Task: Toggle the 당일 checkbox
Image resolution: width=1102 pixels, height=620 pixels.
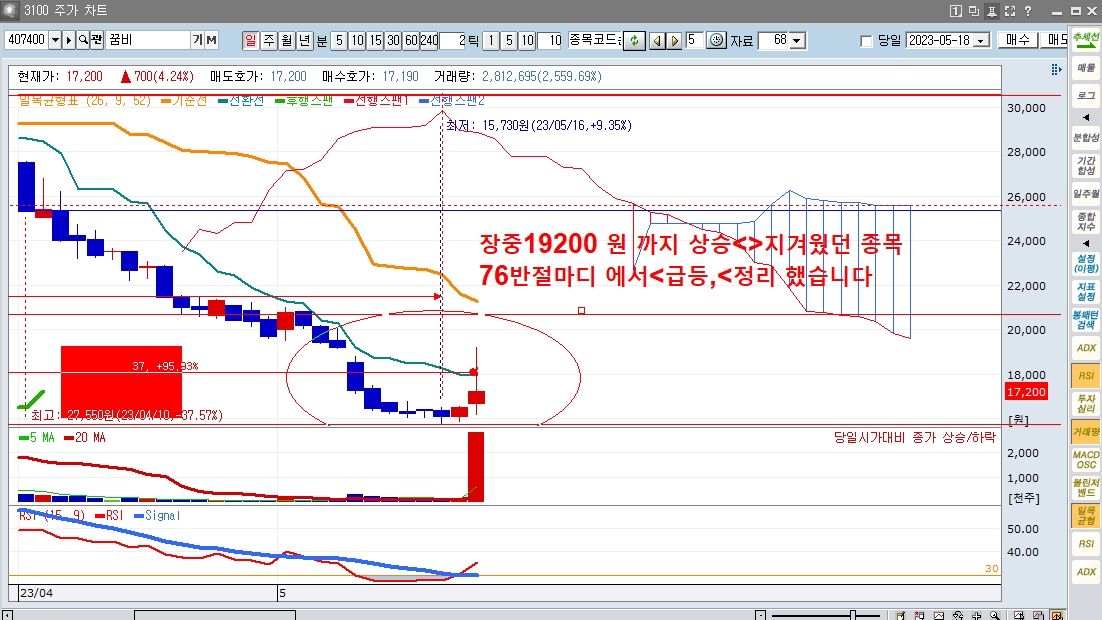Action: click(867, 41)
